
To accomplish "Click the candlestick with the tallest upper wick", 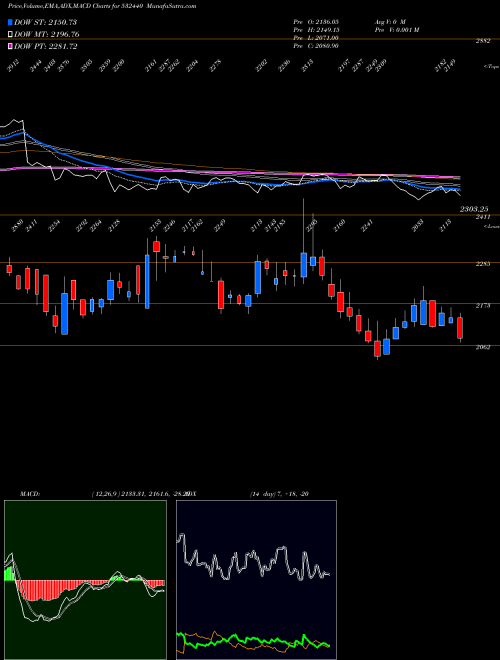I will pos(303,264).
